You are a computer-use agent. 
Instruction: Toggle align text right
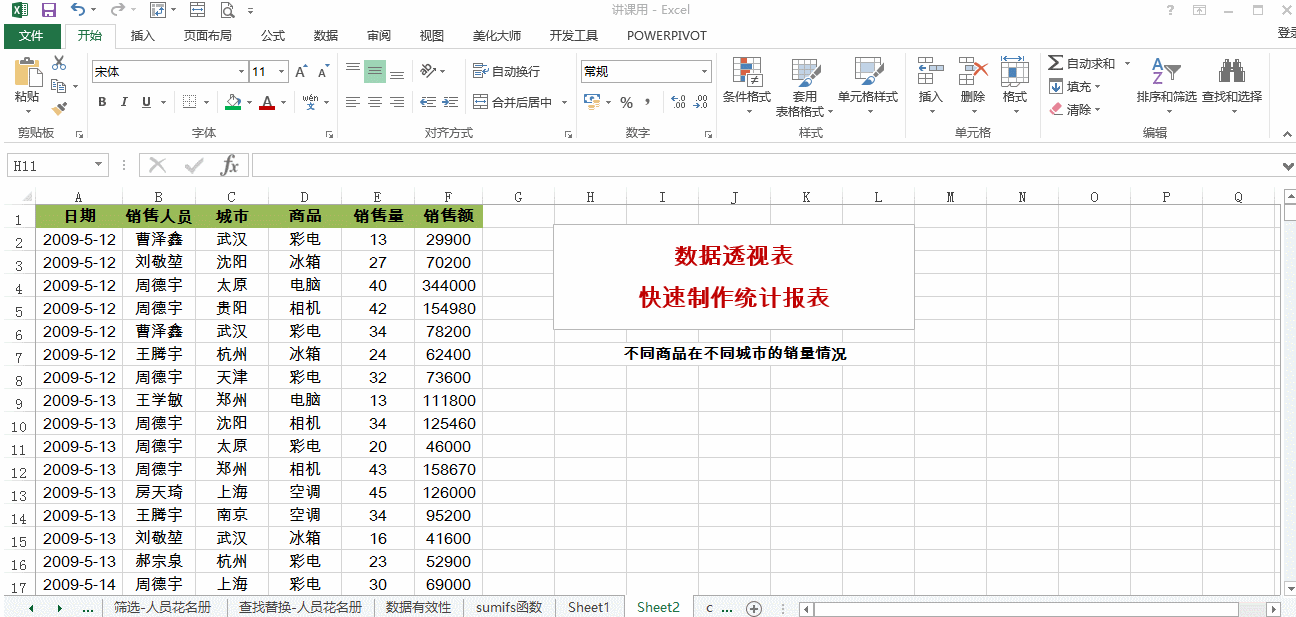coord(397,102)
